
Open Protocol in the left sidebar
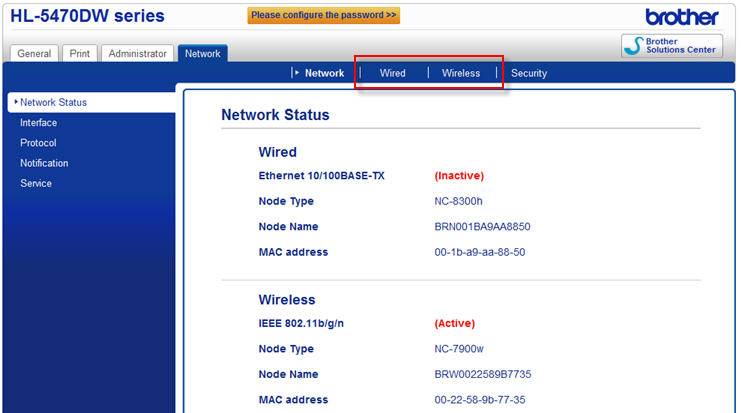click(x=38, y=143)
